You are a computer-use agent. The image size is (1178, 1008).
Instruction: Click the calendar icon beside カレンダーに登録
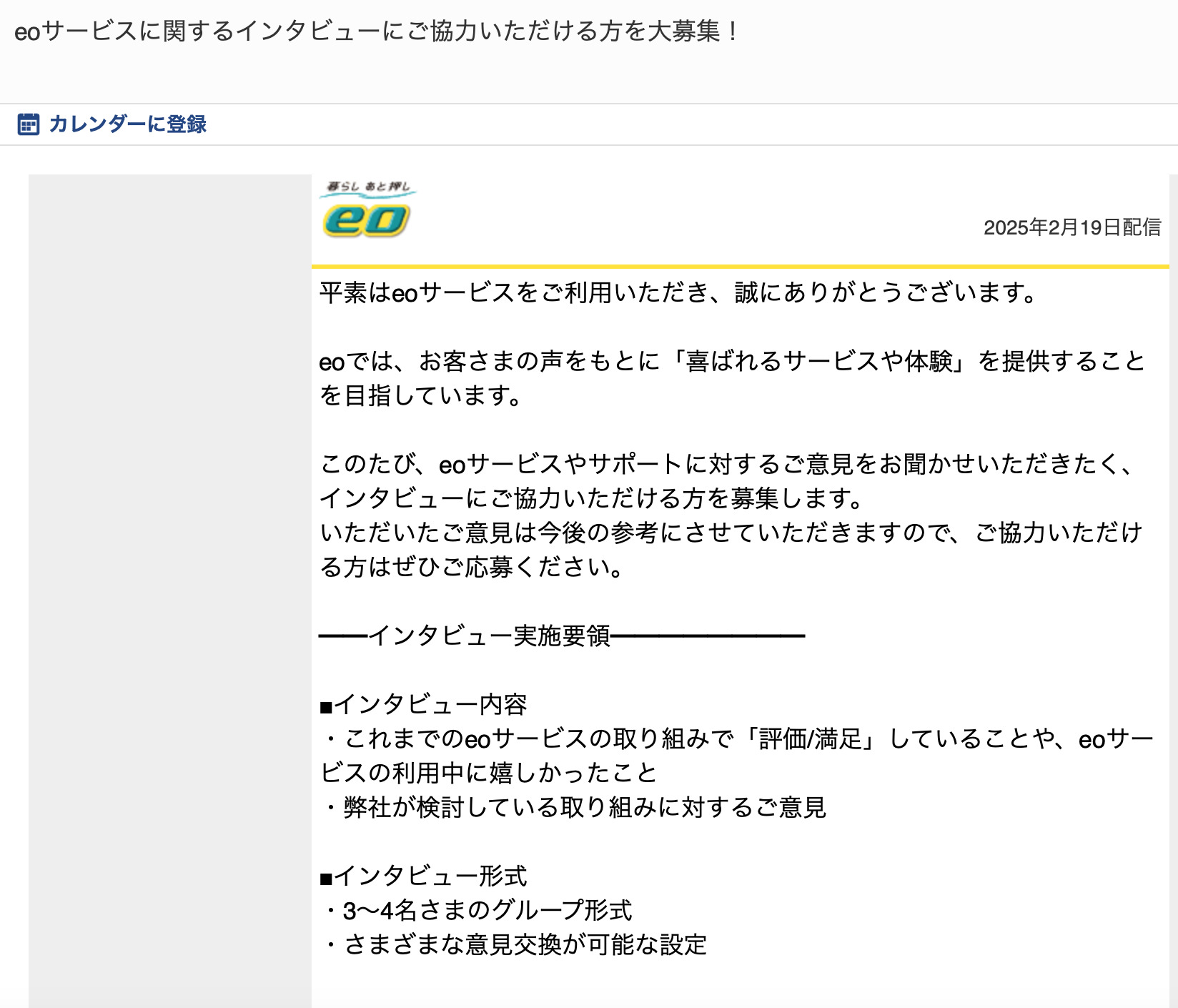pyautogui.click(x=28, y=124)
